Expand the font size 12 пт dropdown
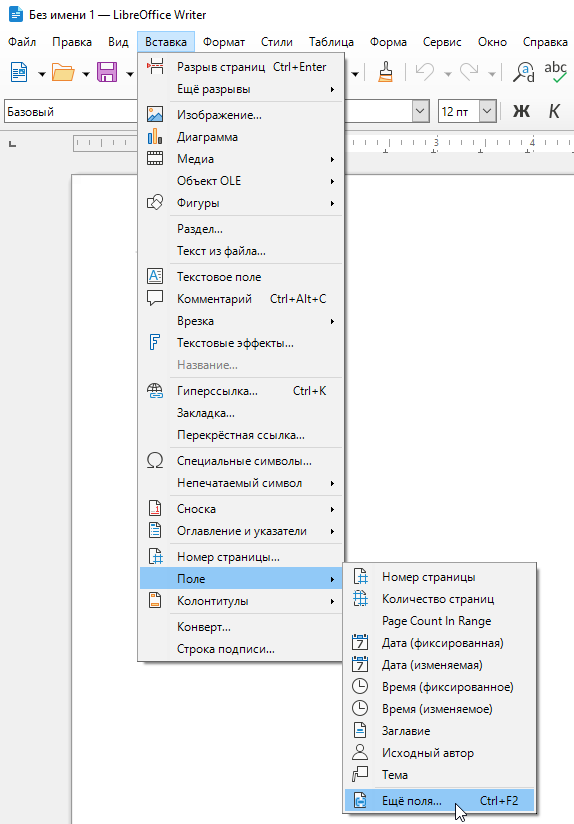This screenshot has width=574, height=824. (x=487, y=111)
